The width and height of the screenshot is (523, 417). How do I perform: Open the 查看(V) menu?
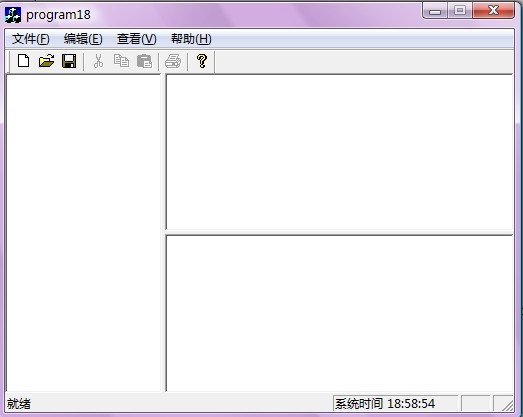[x=136, y=39]
